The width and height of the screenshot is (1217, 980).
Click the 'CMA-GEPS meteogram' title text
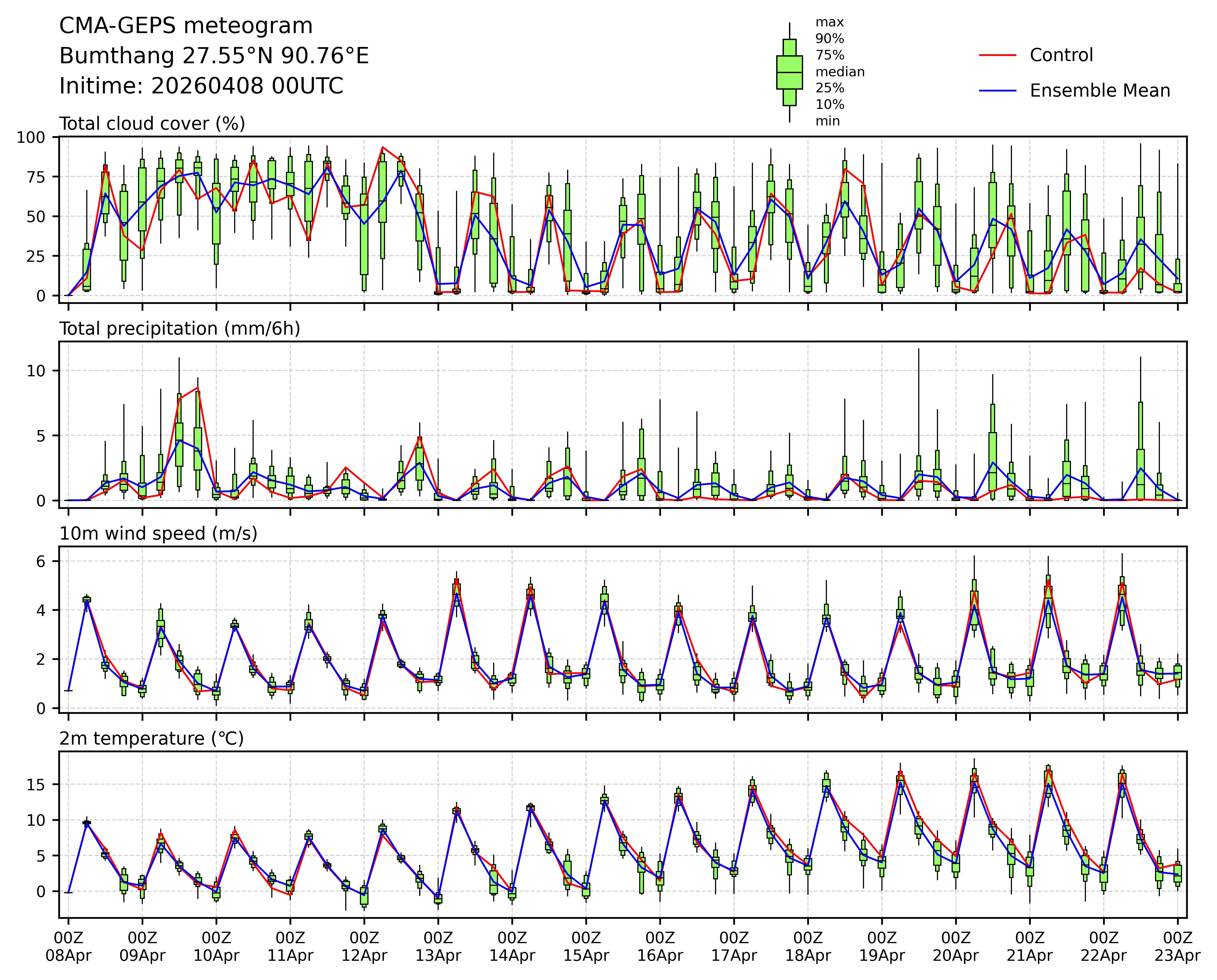186,26
